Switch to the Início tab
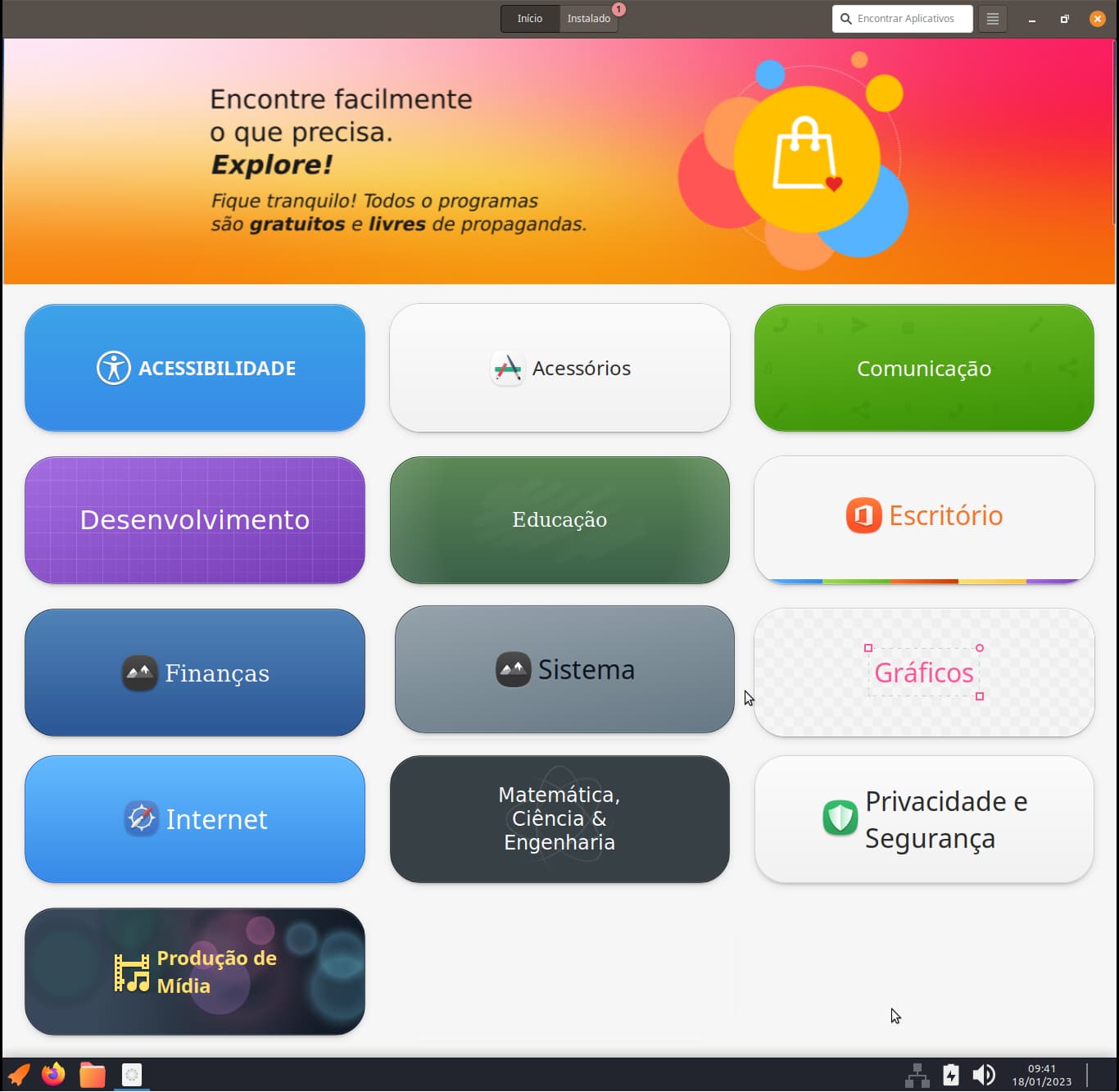The image size is (1119, 1092). point(530,18)
